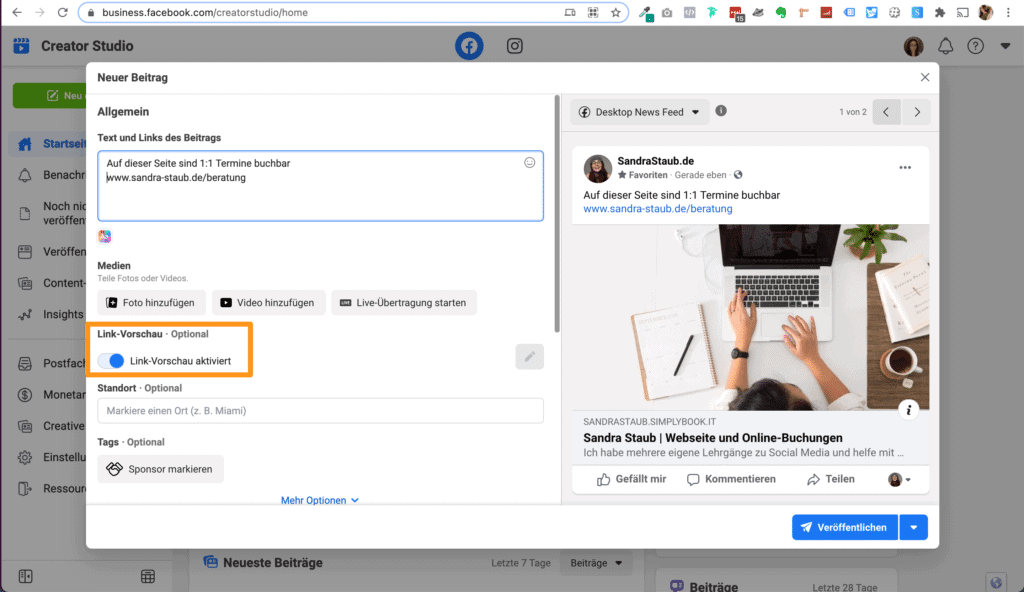This screenshot has width=1024, height=592.
Task: Close the Neuer Beitrag dialog
Action: (925, 77)
